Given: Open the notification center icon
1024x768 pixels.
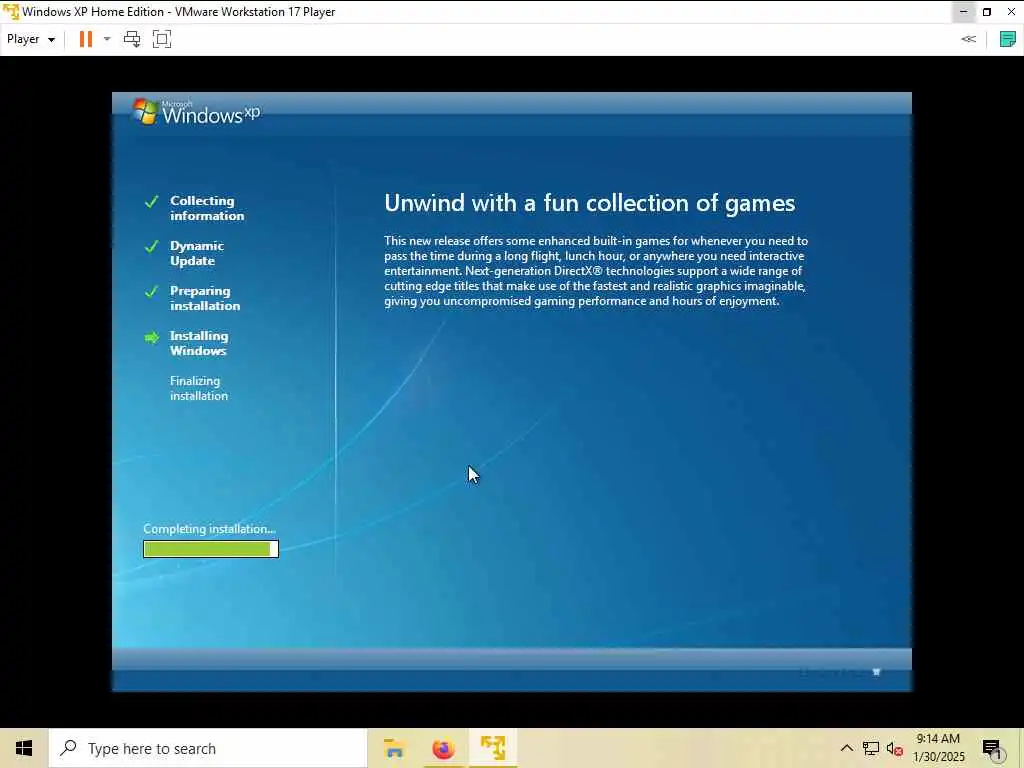Looking at the screenshot, I should tap(992, 749).
